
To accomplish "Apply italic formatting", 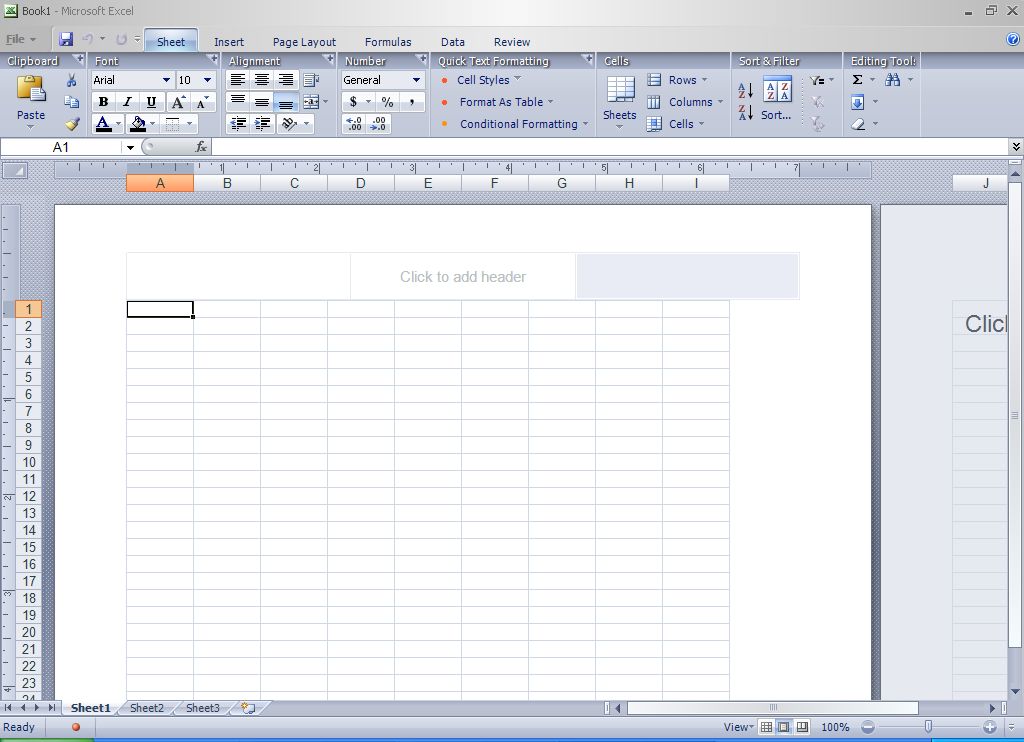I will (127, 101).
